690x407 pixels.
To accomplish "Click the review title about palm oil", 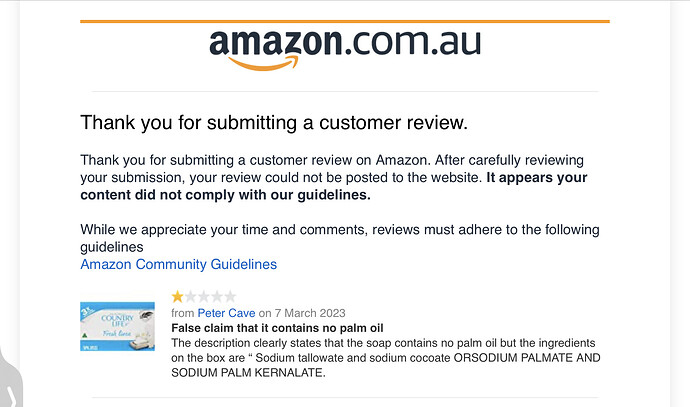I will 277,328.
